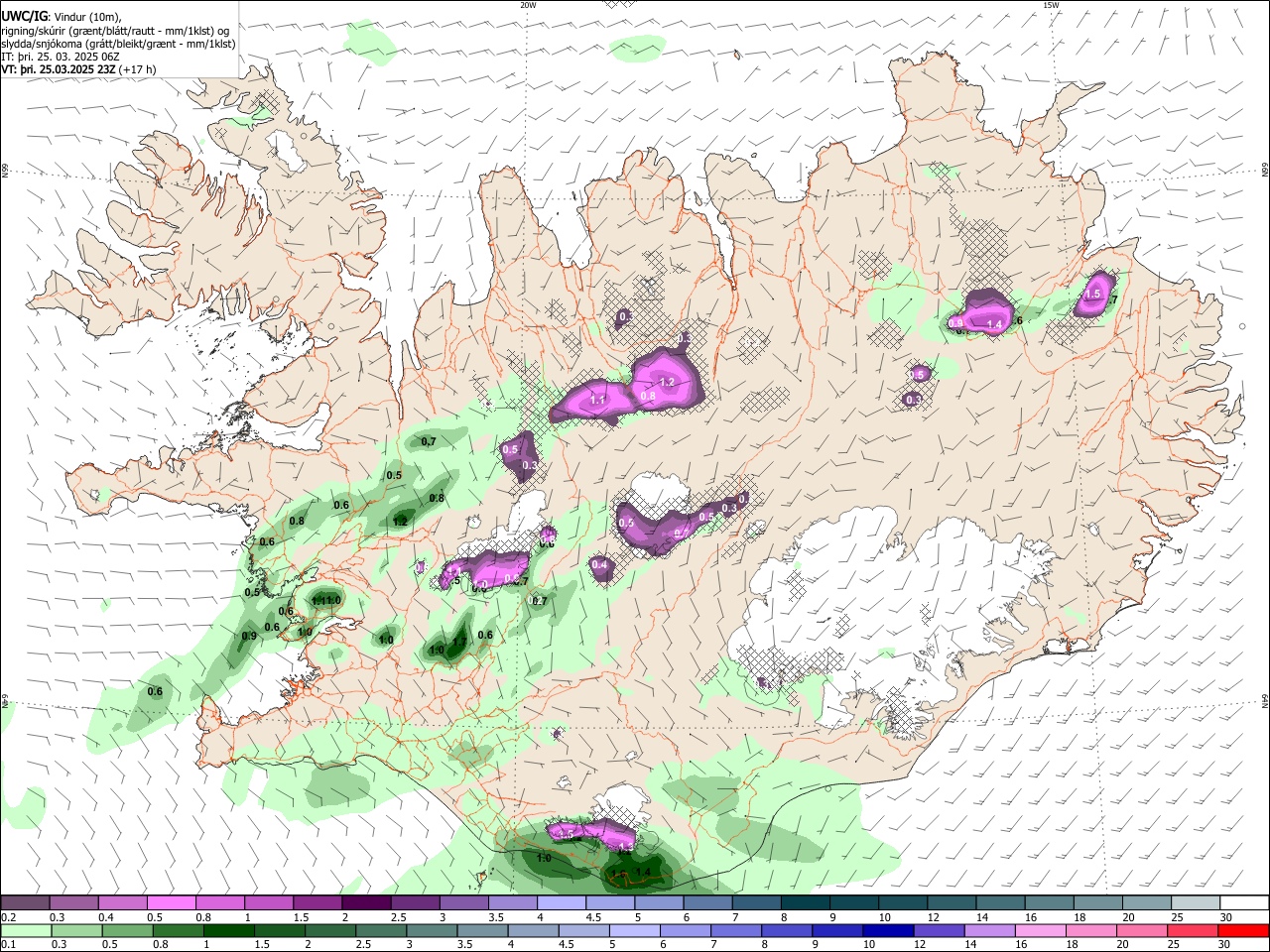Click the '0.4' snow value on the map
This screenshot has width=1270, height=952.
[x=599, y=564]
